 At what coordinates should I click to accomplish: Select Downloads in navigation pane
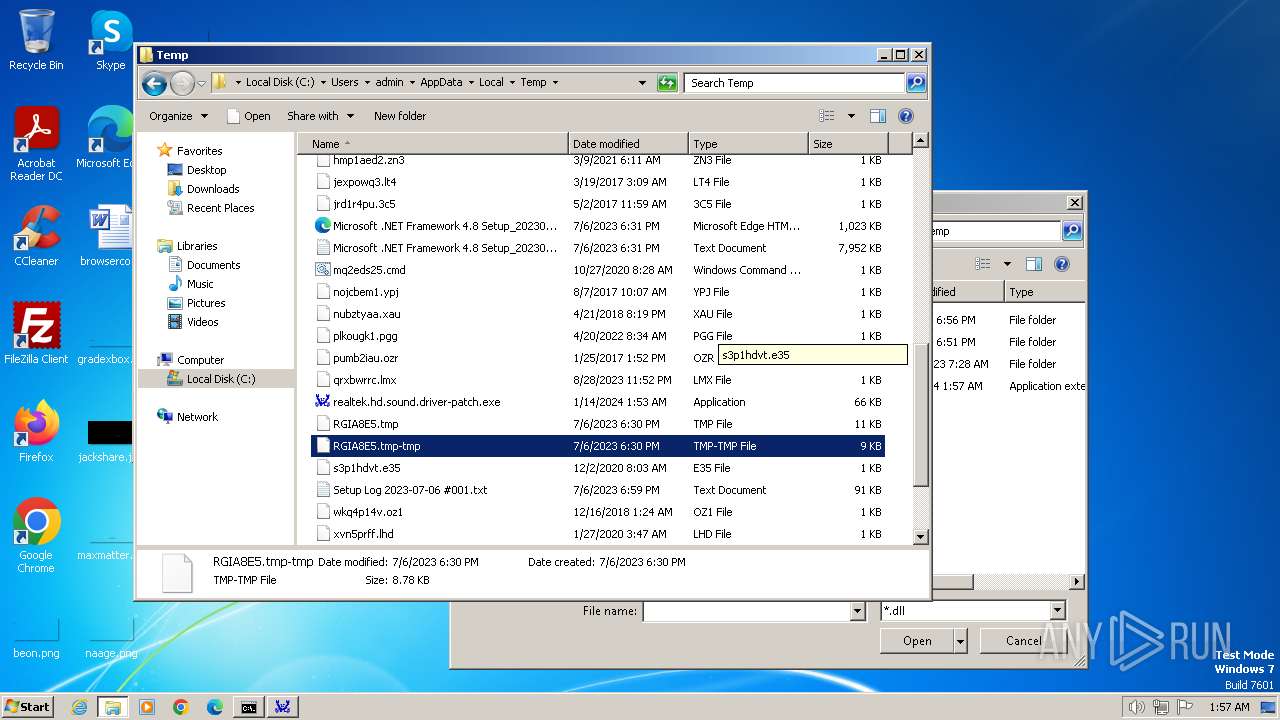(x=212, y=189)
